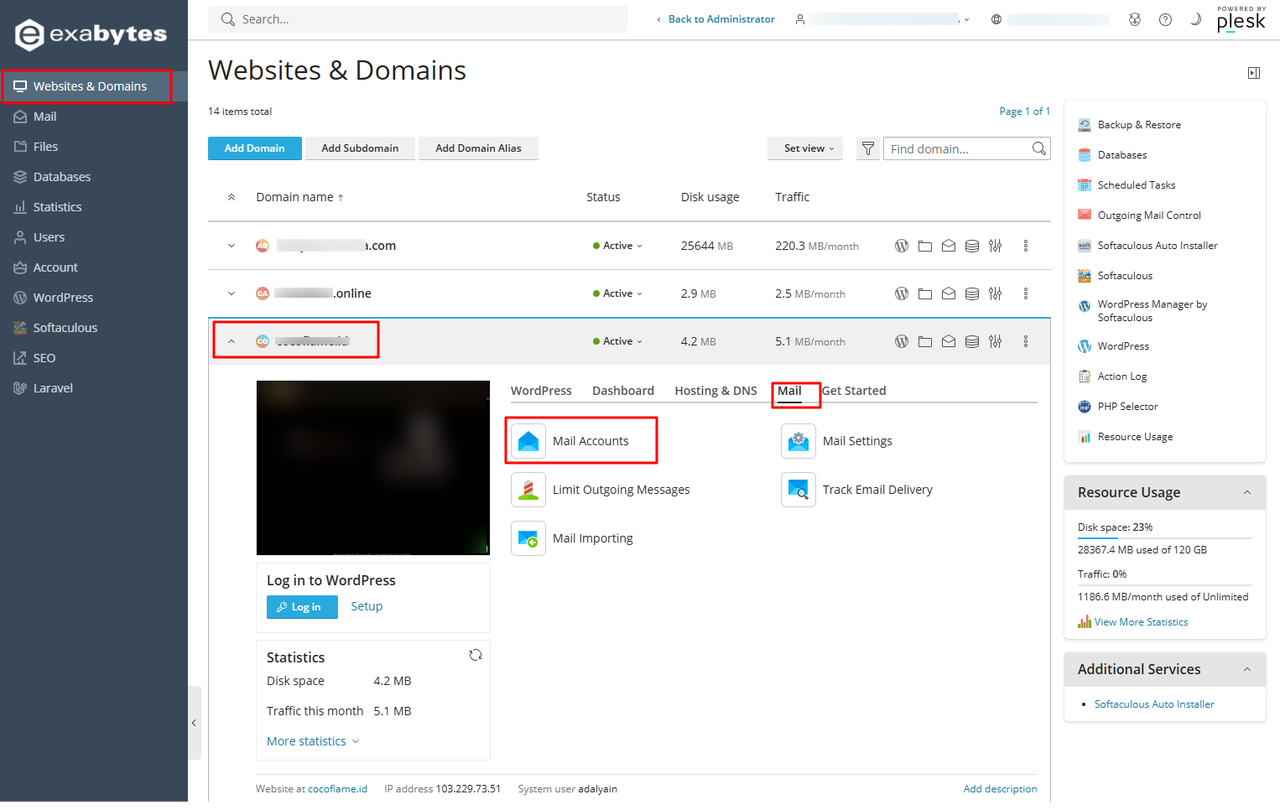Switch to the Dashboard tab
Viewport: 1280px width, 810px height.
(623, 391)
